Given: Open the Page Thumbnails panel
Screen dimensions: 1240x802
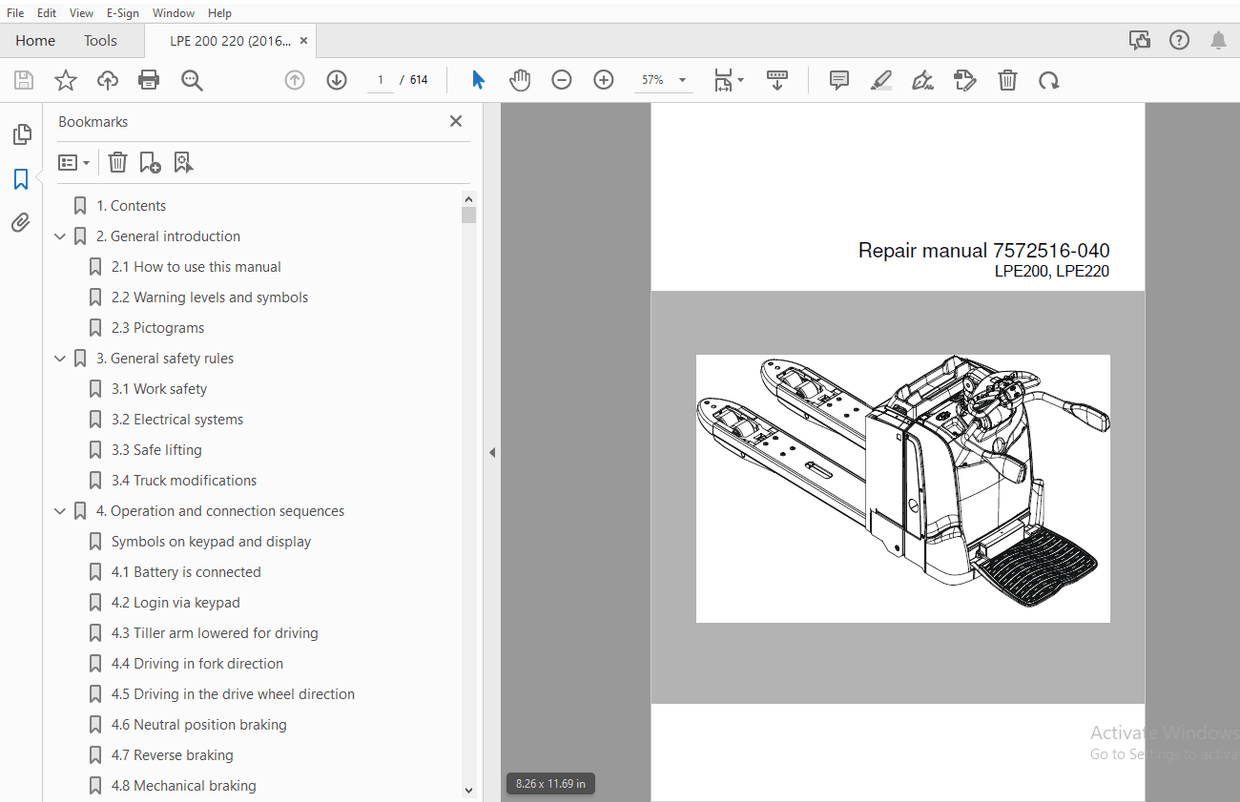Looking at the screenshot, I should point(22,134).
